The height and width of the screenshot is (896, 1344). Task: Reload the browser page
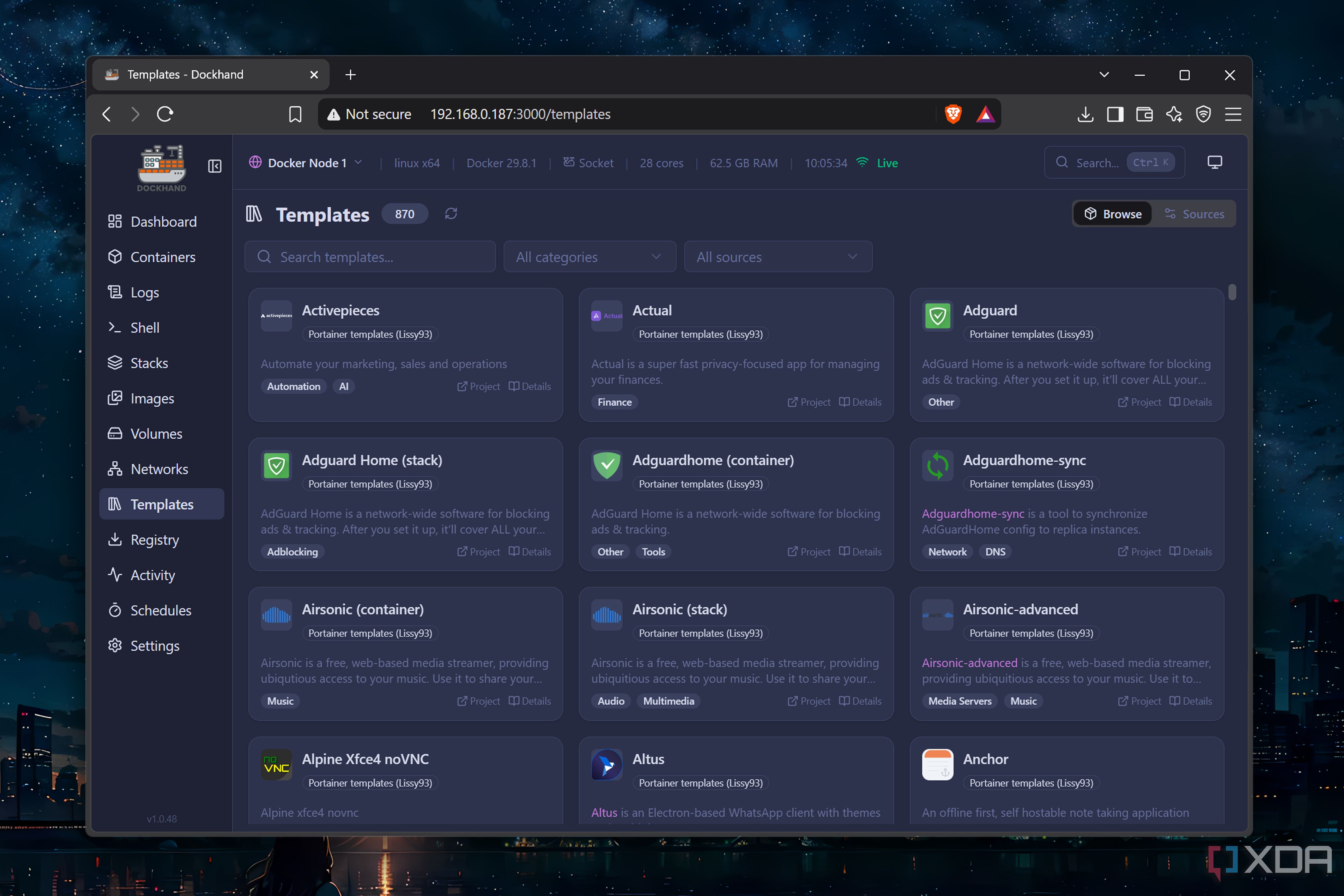pos(165,114)
